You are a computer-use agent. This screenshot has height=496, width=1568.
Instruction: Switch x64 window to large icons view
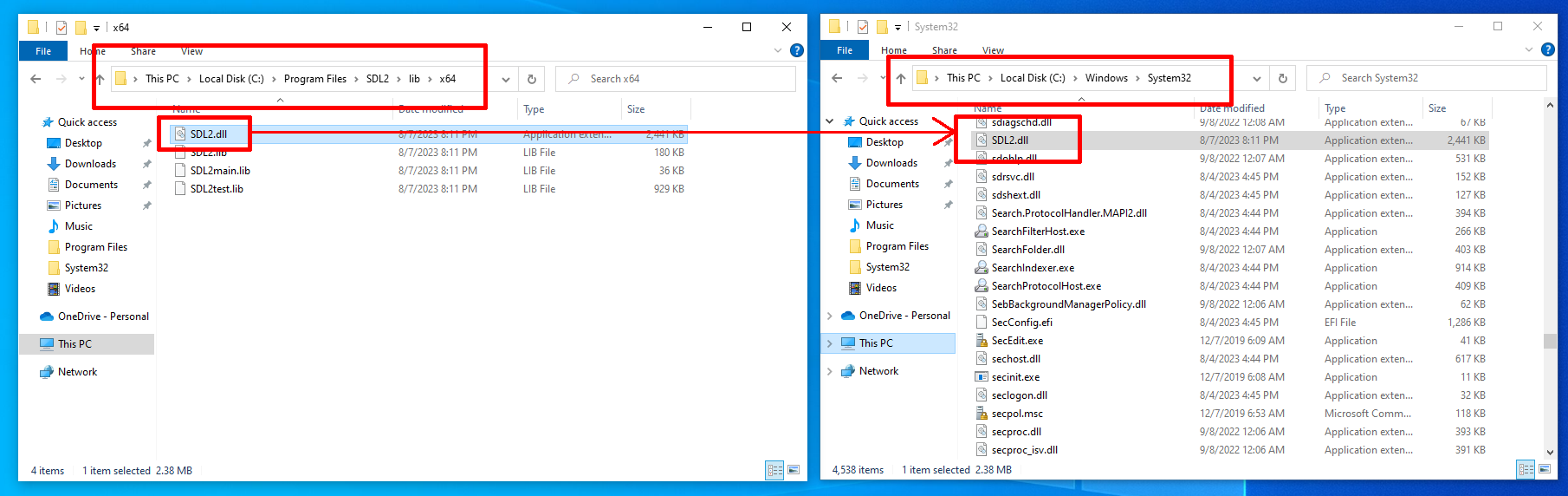pyautogui.click(x=792, y=470)
